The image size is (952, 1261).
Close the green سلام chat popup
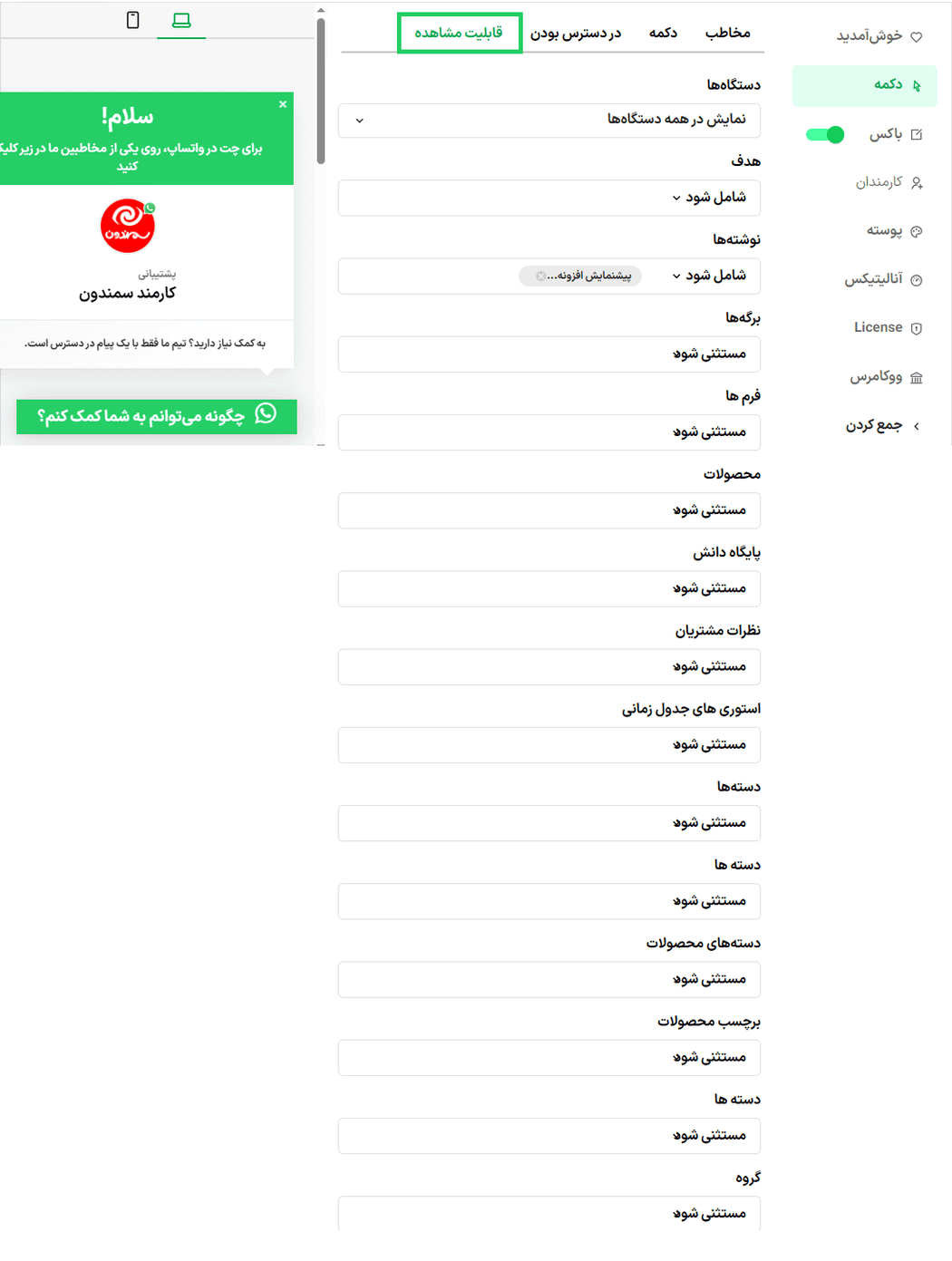283,104
